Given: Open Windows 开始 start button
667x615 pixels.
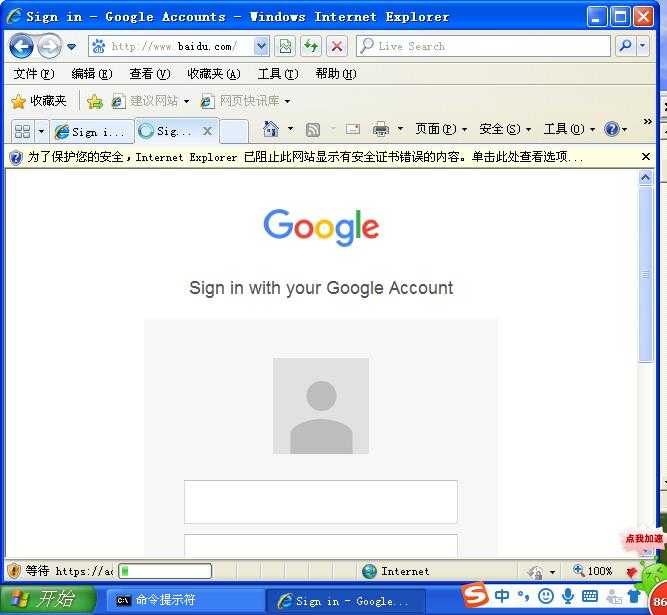Looking at the screenshot, I should [x=48, y=600].
